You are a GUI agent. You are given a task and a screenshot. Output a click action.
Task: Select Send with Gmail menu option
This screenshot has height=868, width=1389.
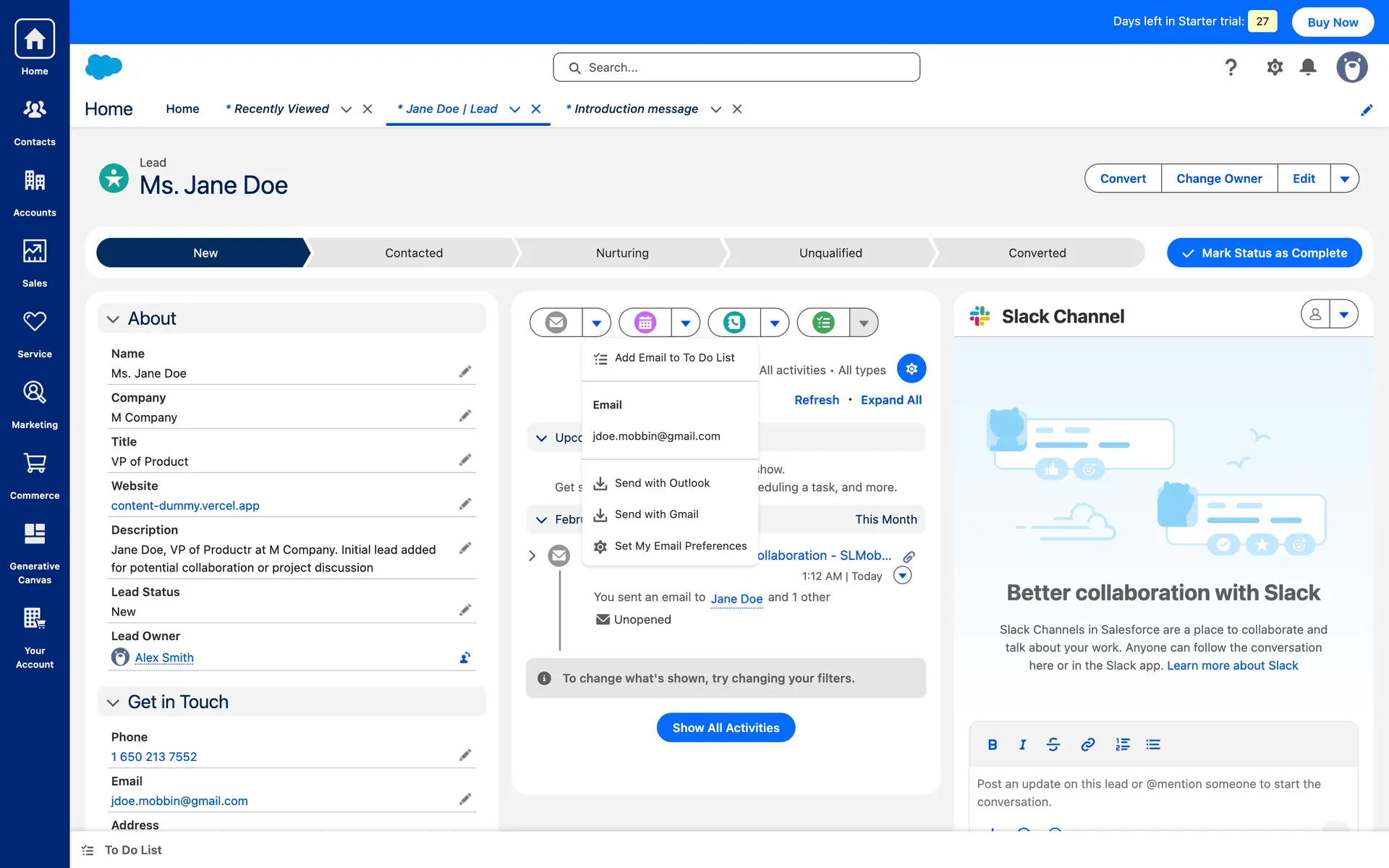coord(656,514)
